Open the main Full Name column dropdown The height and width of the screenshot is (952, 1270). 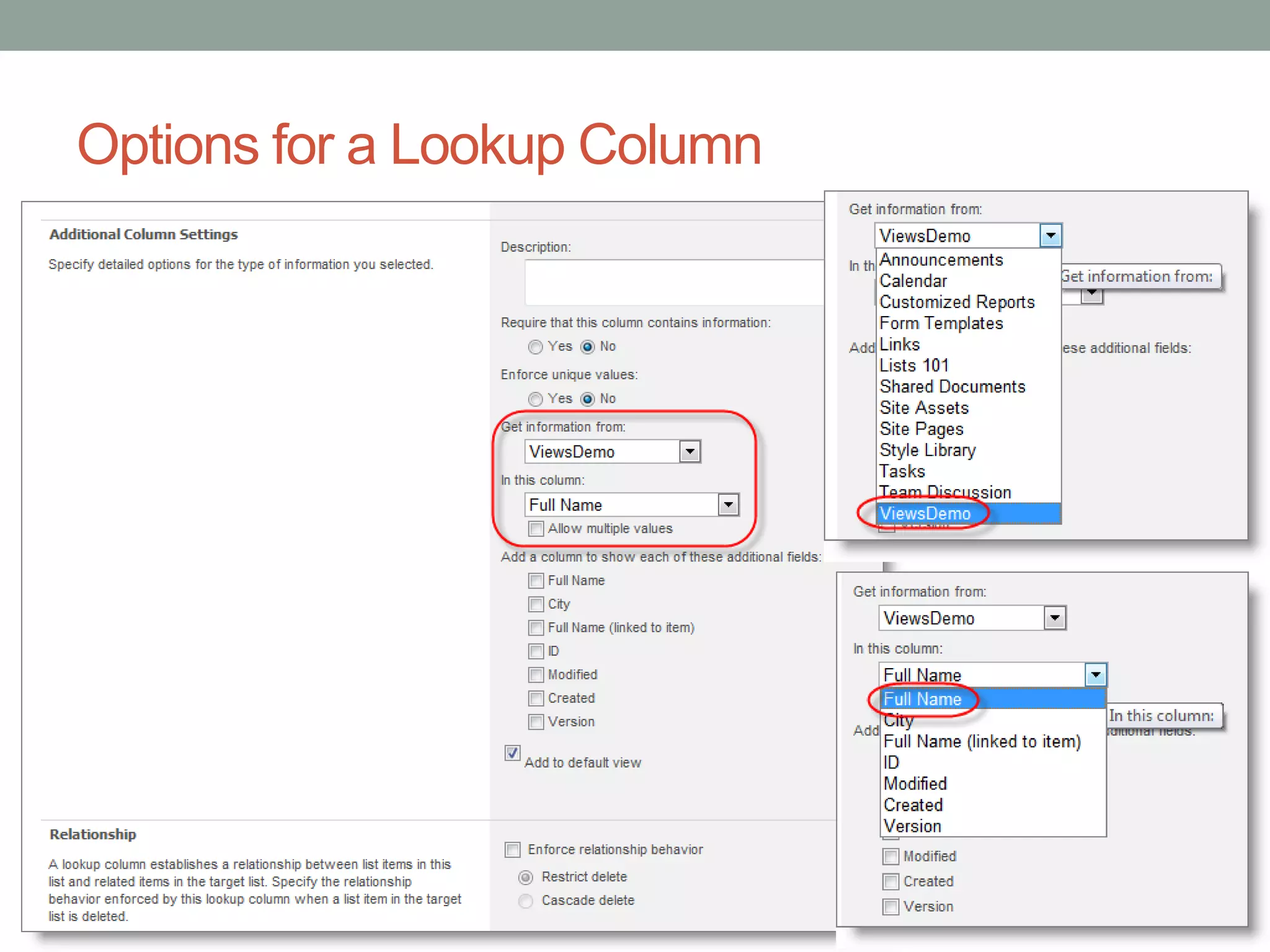pyautogui.click(x=728, y=505)
